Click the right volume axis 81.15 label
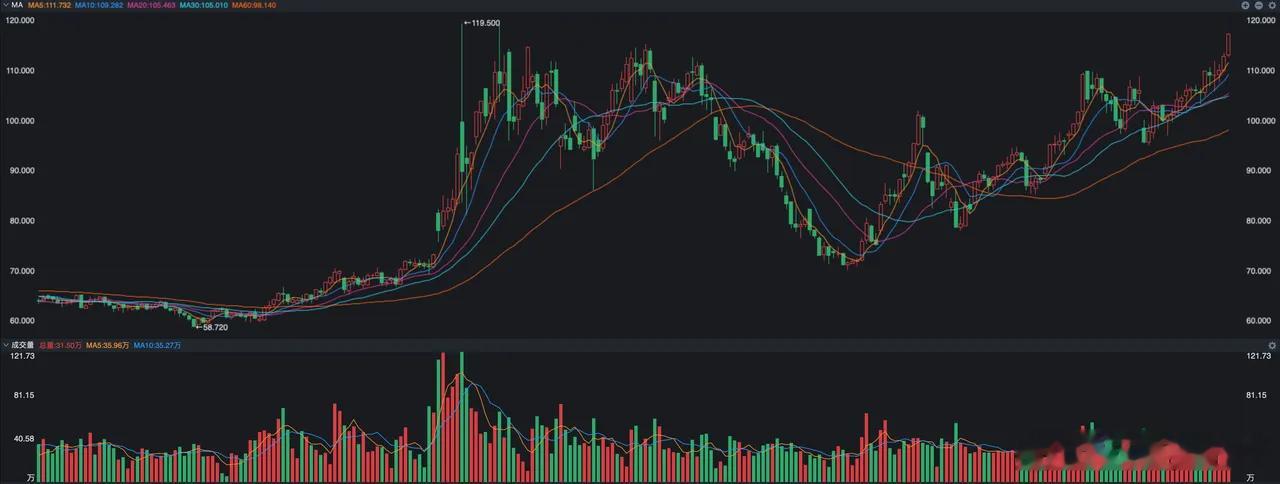Image resolution: width=1280 pixels, height=484 pixels. tap(1256, 395)
